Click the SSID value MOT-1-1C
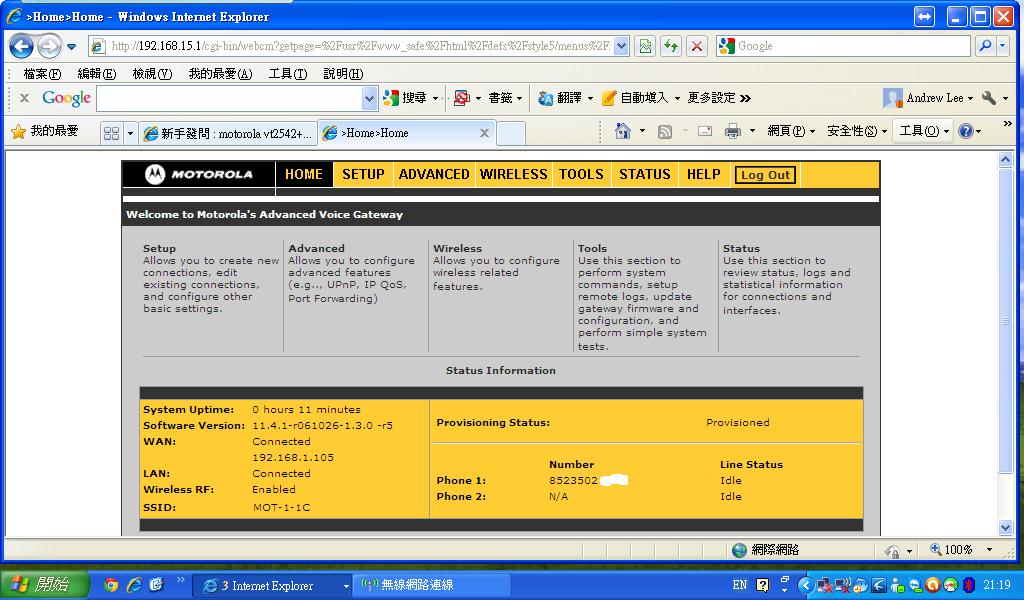This screenshot has width=1024, height=600. pyautogui.click(x=281, y=507)
